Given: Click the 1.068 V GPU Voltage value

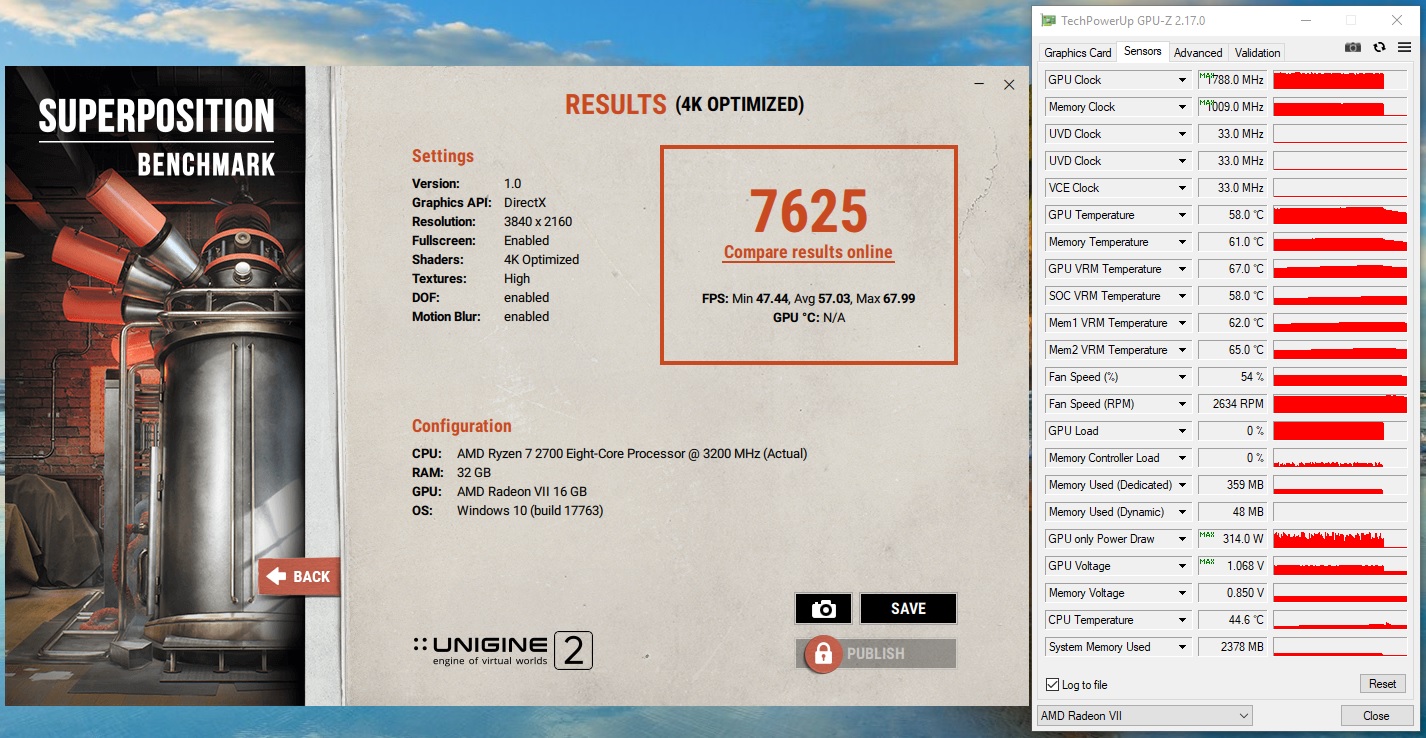Looking at the screenshot, I should (1233, 566).
